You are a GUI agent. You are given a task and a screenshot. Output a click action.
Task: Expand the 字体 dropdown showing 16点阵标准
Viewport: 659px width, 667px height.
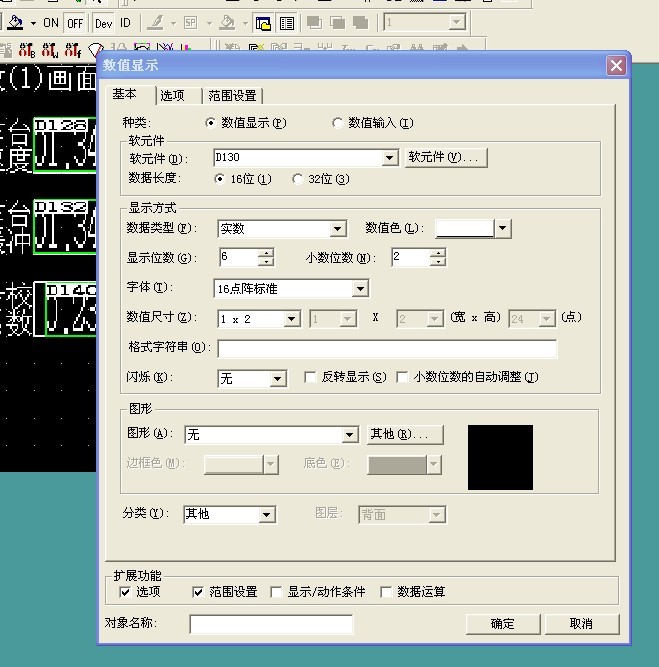coord(360,289)
